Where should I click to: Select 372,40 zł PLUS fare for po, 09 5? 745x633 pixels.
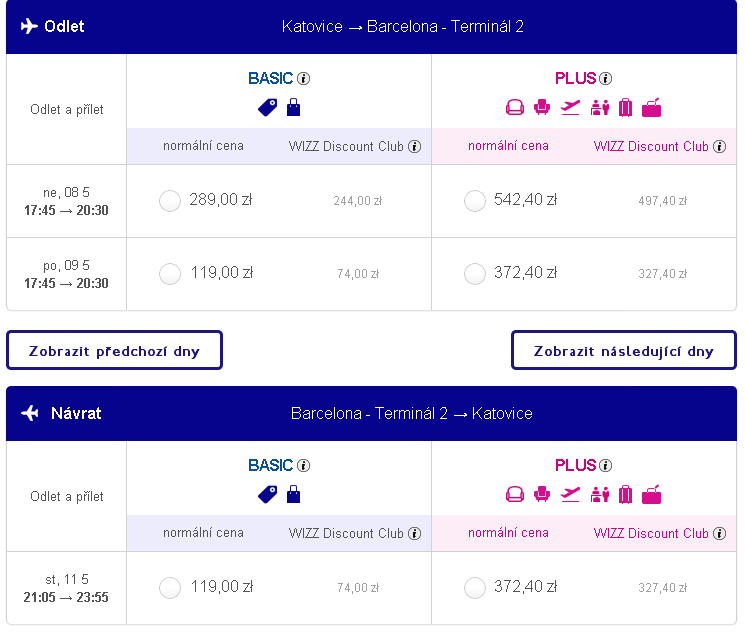click(x=475, y=274)
